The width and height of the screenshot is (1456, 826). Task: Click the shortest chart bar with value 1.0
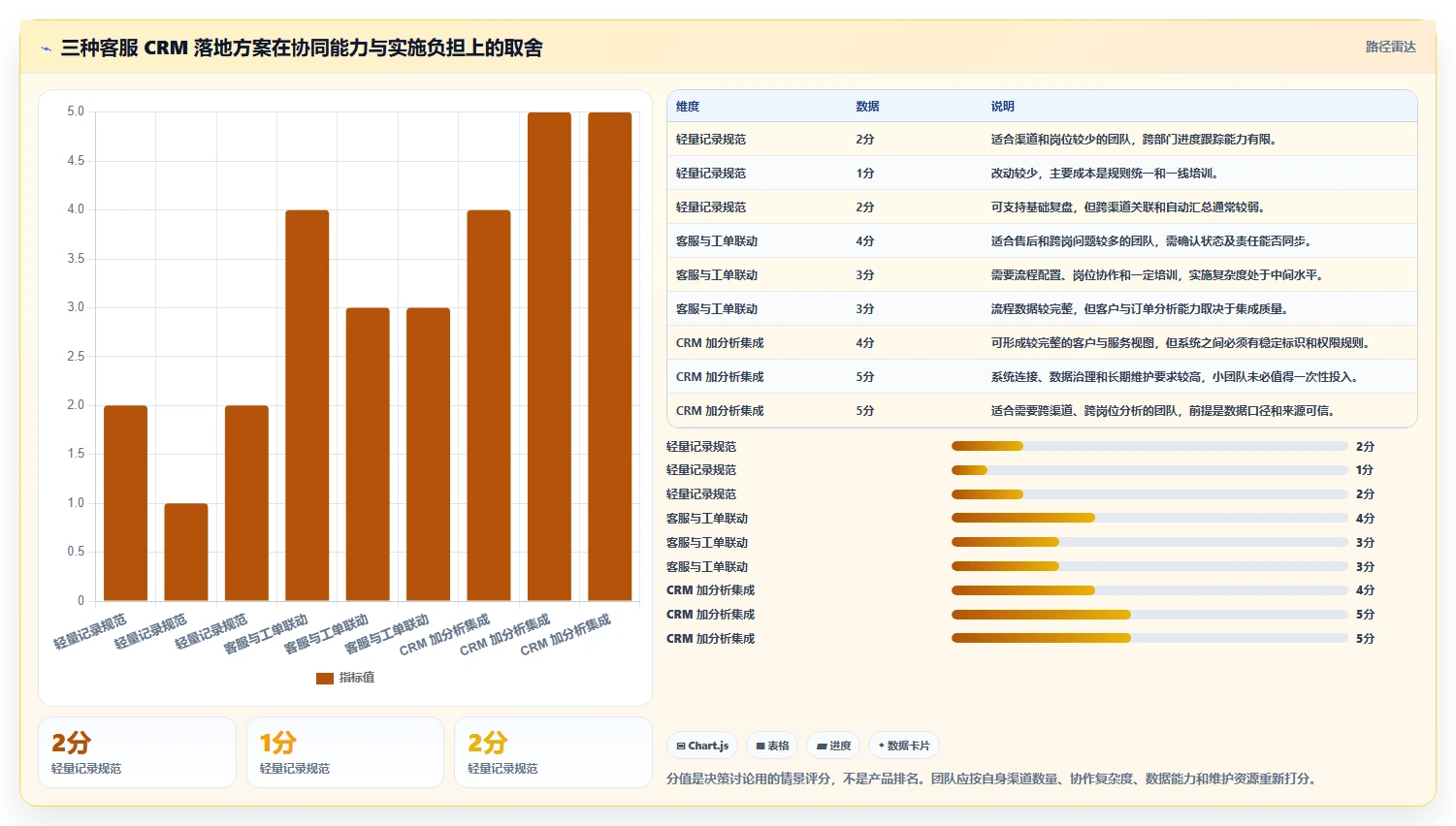(186, 552)
